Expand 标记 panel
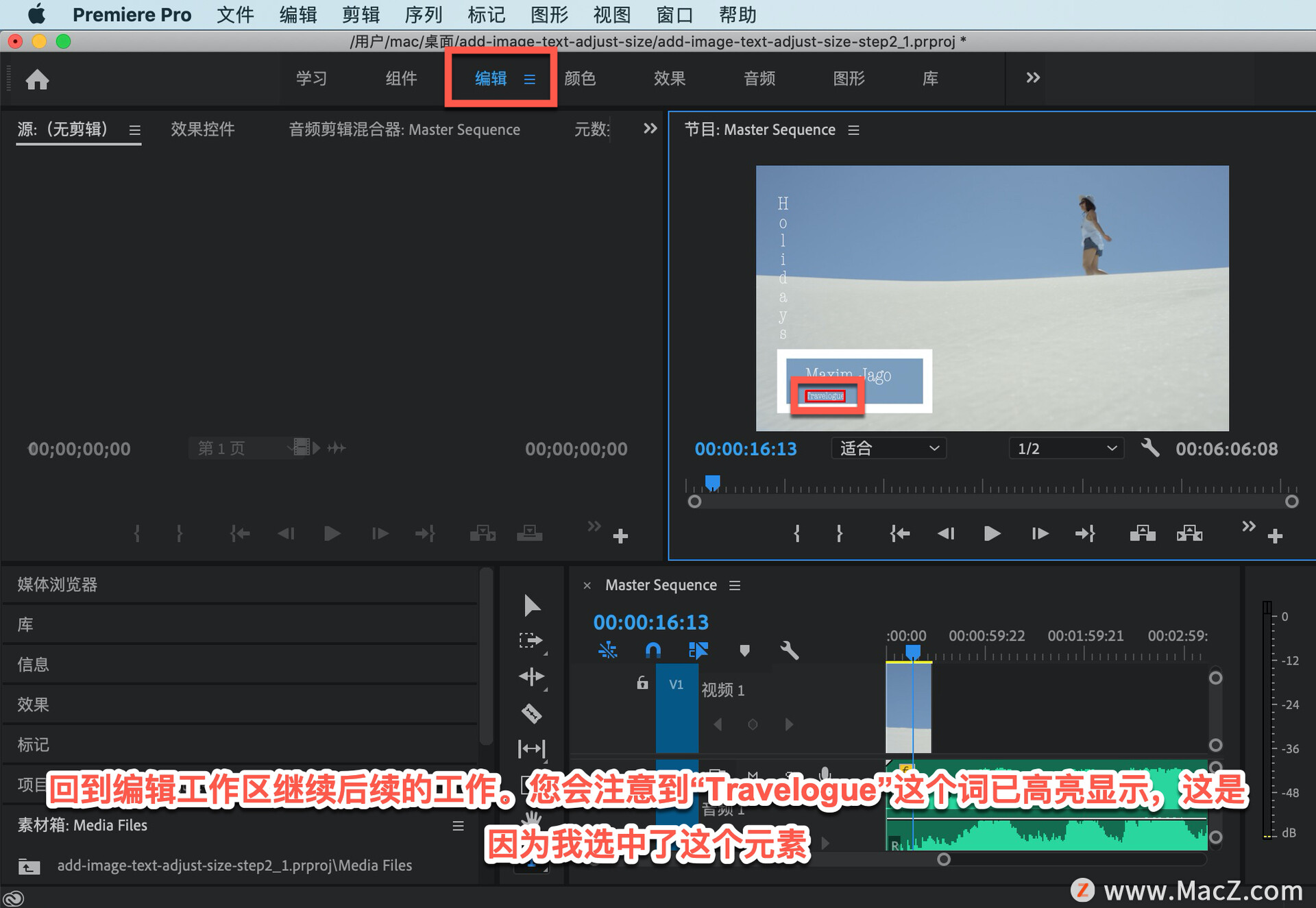 click(240, 744)
